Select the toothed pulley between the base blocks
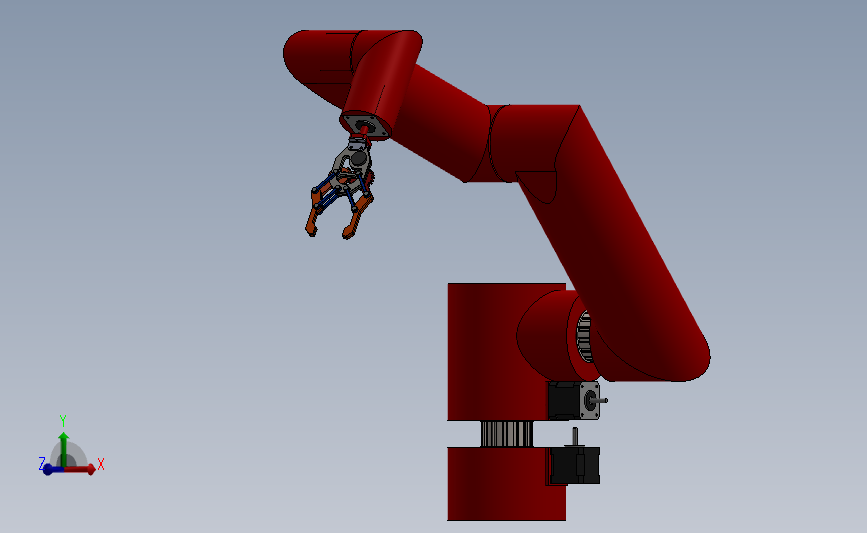Image resolution: width=867 pixels, height=533 pixels. tap(506, 433)
